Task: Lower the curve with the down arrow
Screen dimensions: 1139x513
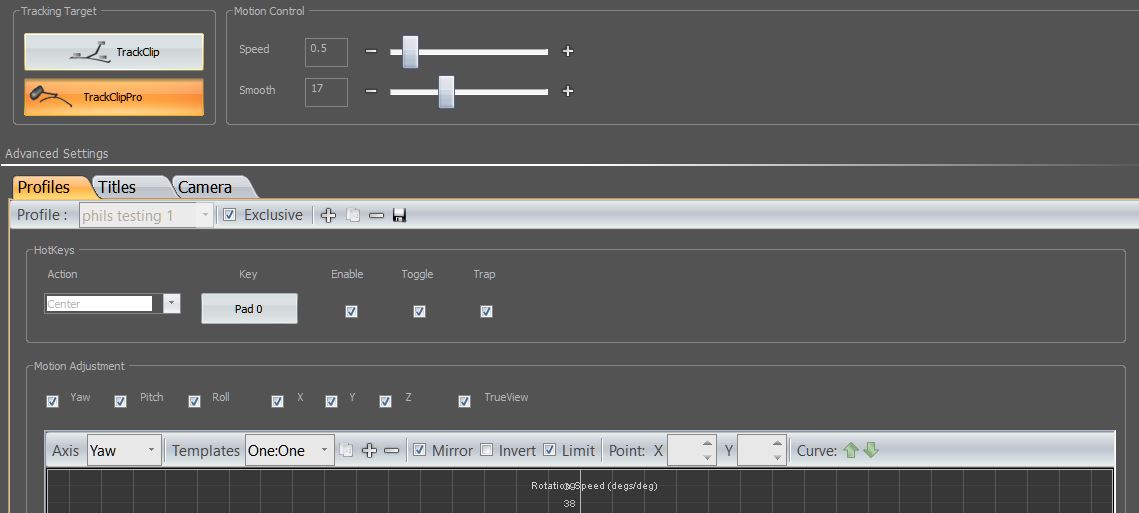Action: (871, 451)
